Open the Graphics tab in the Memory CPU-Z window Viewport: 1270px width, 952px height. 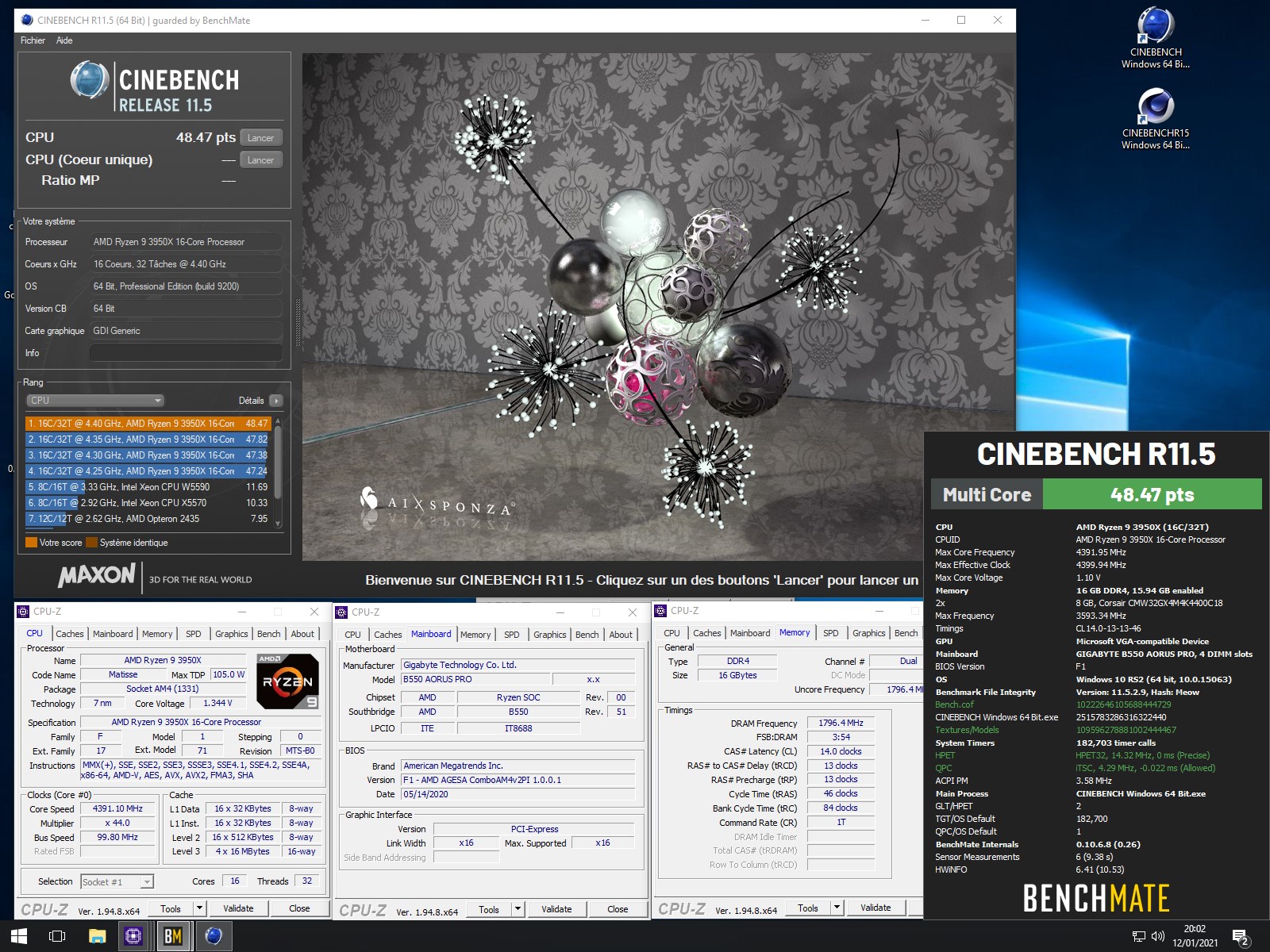(869, 633)
